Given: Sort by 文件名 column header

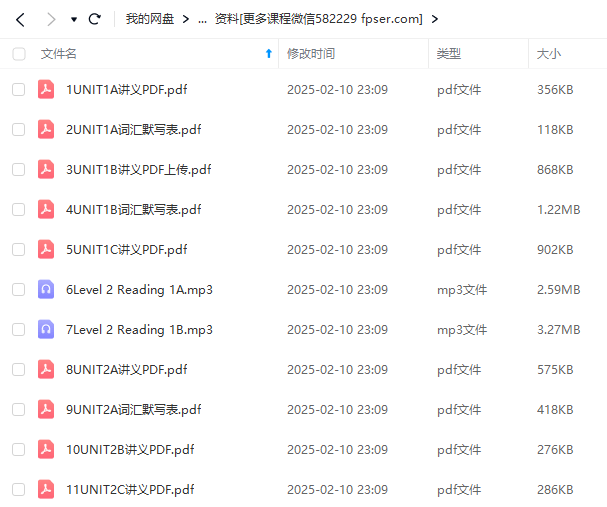Looking at the screenshot, I should pos(58,54).
